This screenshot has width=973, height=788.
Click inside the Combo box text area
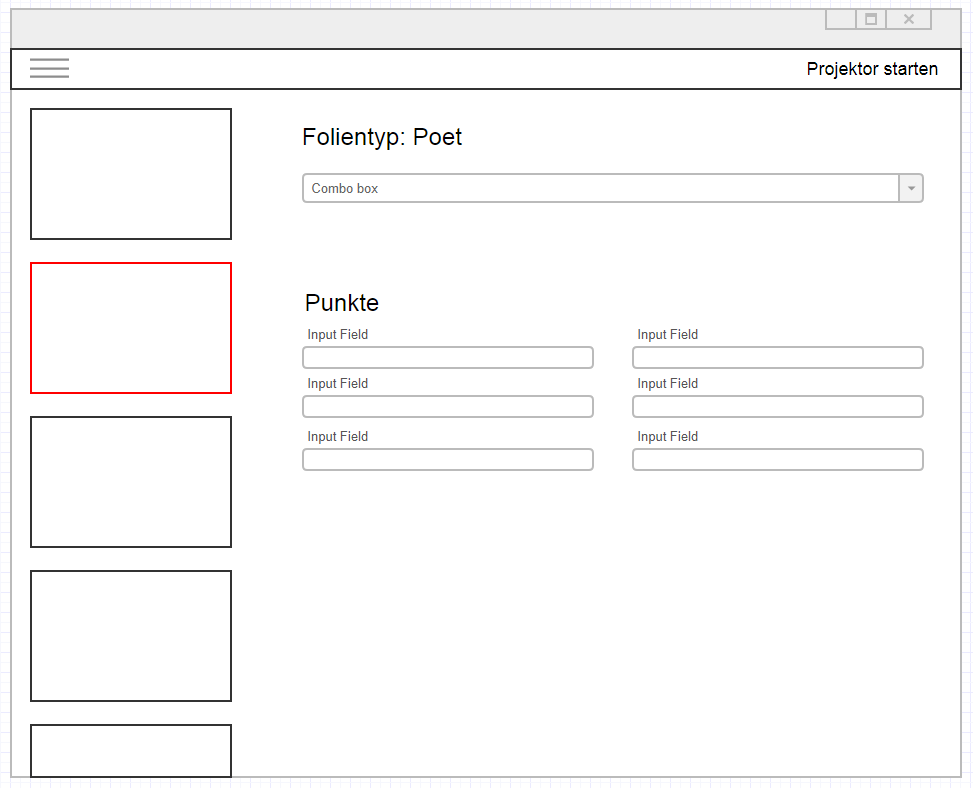click(601, 188)
